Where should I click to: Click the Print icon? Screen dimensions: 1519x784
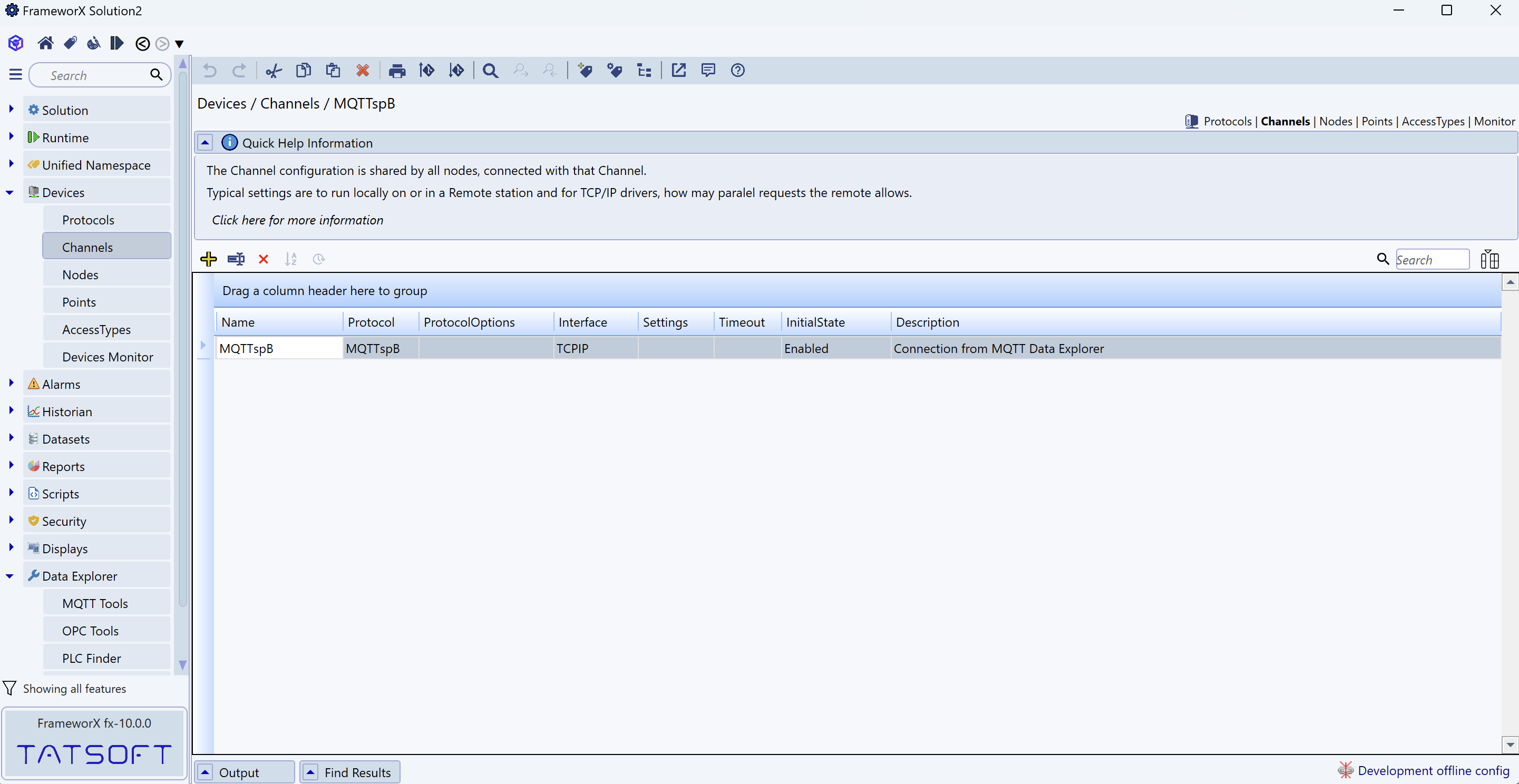(397, 71)
